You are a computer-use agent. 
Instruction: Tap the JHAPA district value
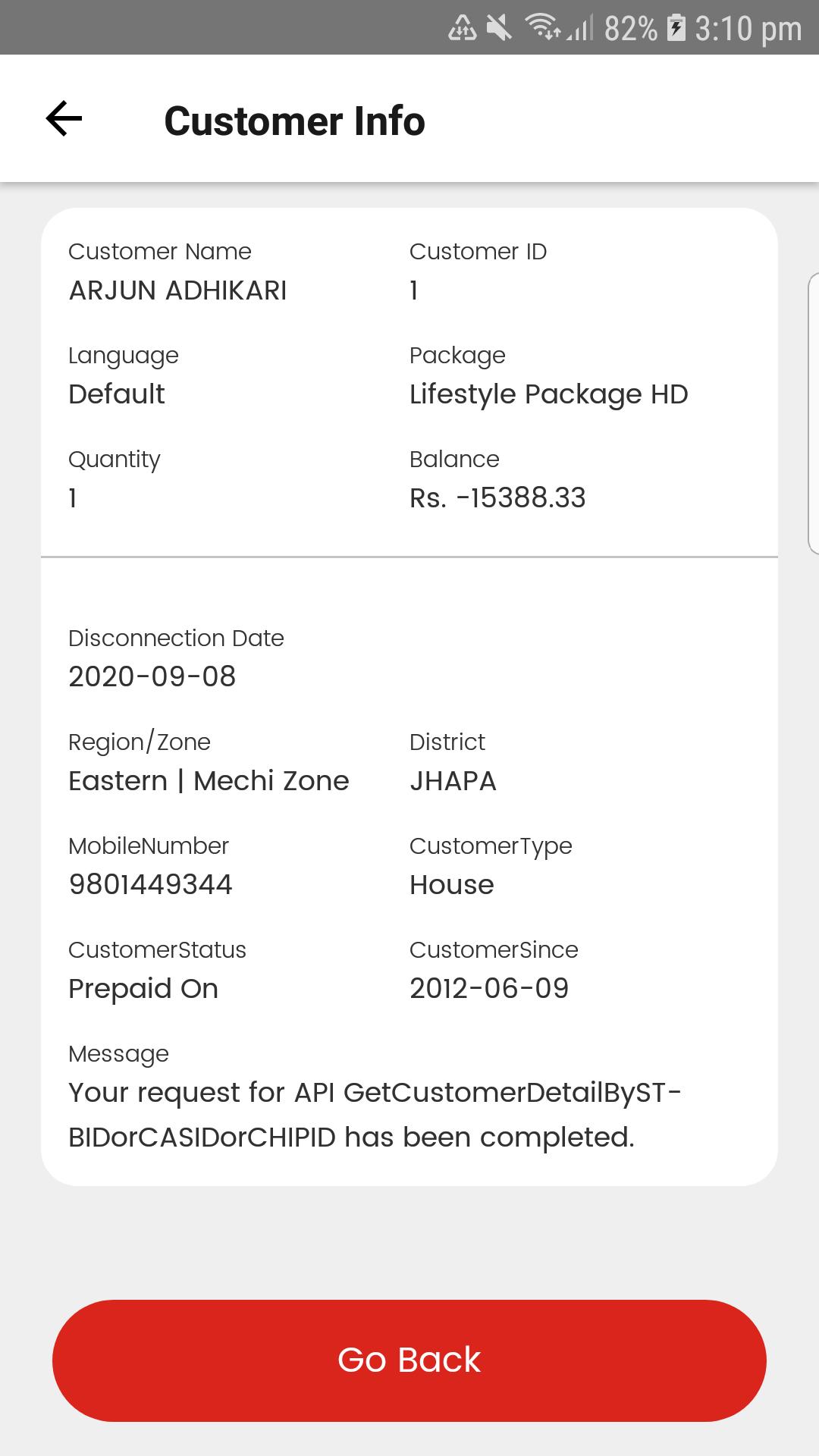(453, 781)
